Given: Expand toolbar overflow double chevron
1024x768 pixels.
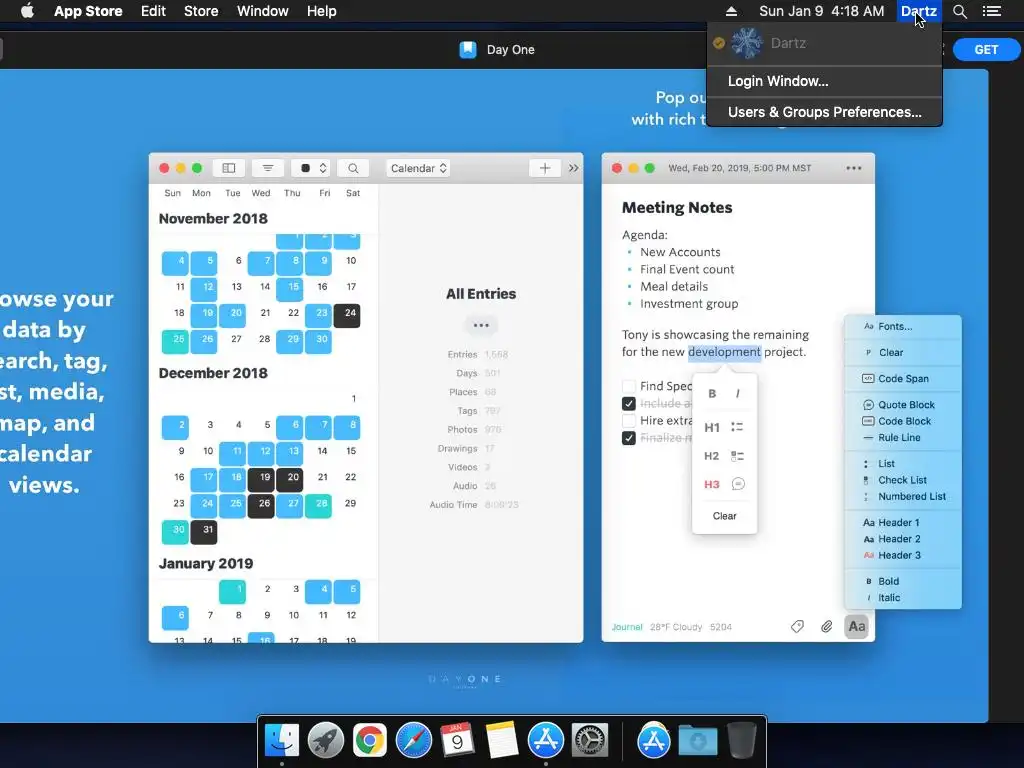Looking at the screenshot, I should point(573,168).
